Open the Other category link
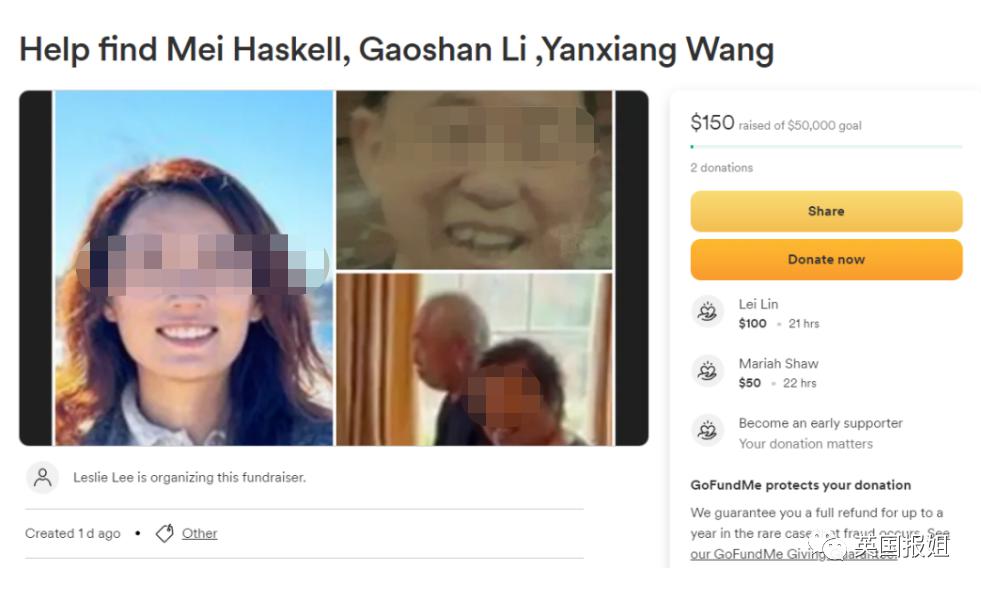The image size is (981, 589). click(200, 533)
